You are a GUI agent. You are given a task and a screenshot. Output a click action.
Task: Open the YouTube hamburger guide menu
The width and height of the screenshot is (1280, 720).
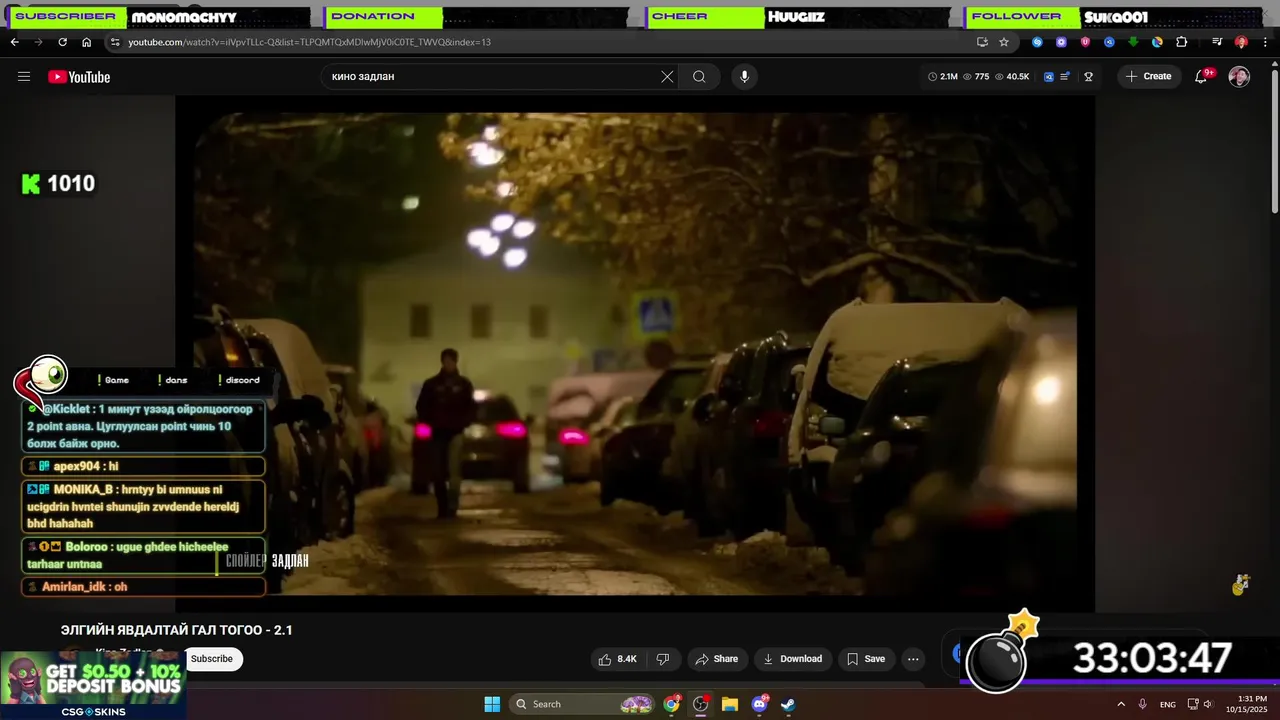[24, 76]
